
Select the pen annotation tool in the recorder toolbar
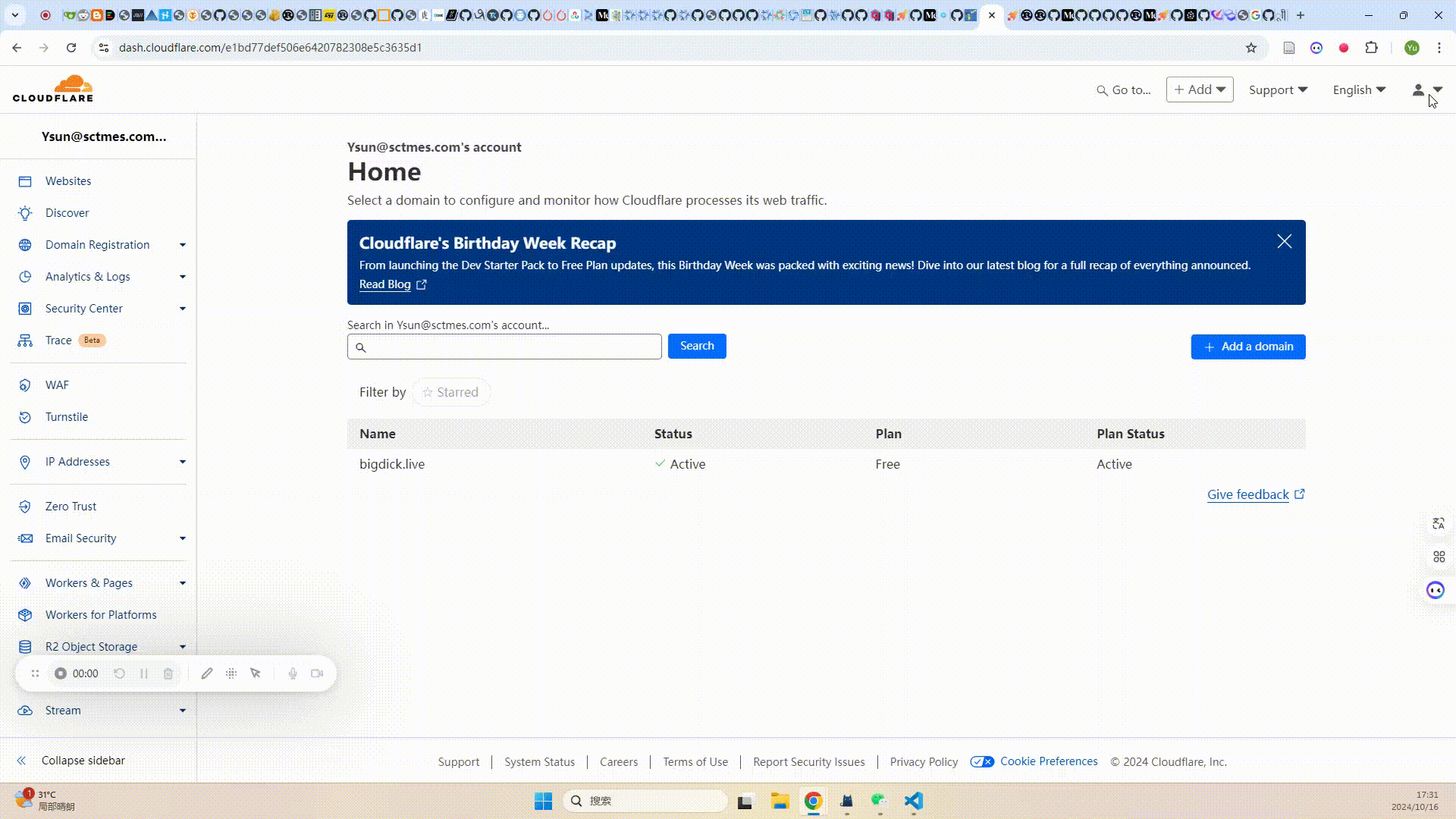coord(206,673)
